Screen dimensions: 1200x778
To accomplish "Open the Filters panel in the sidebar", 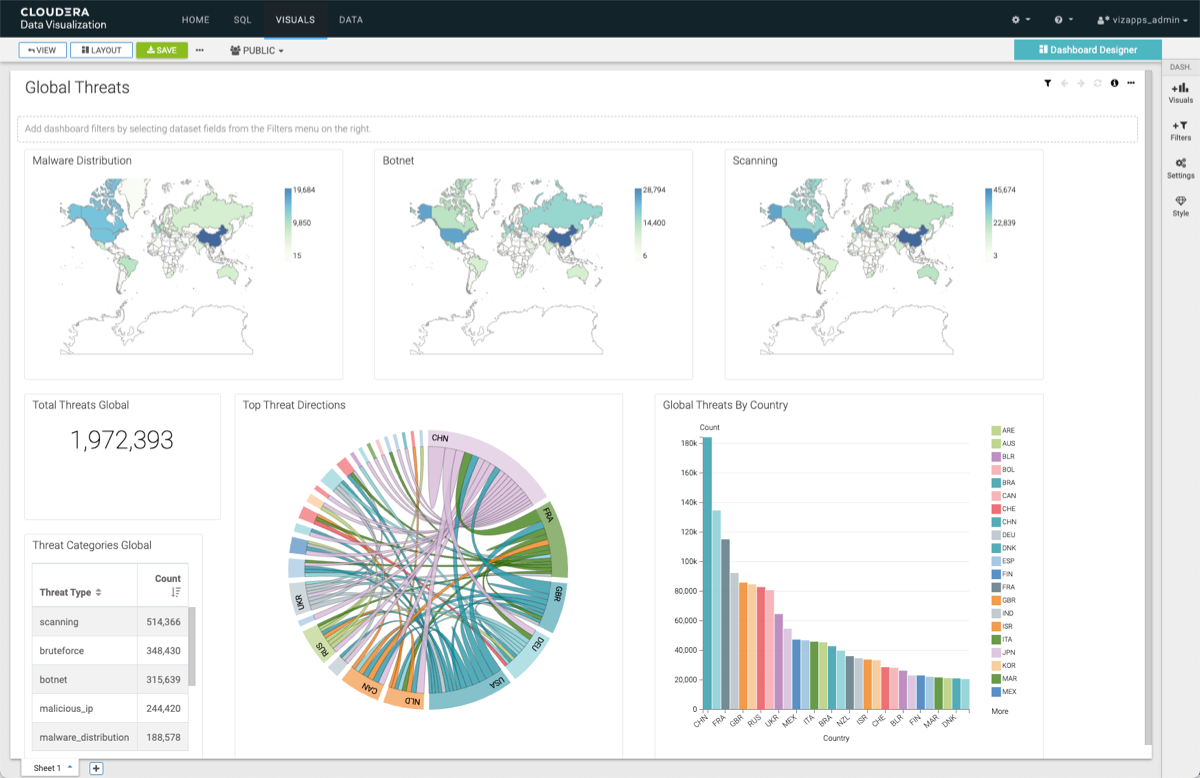I will point(1180,130).
